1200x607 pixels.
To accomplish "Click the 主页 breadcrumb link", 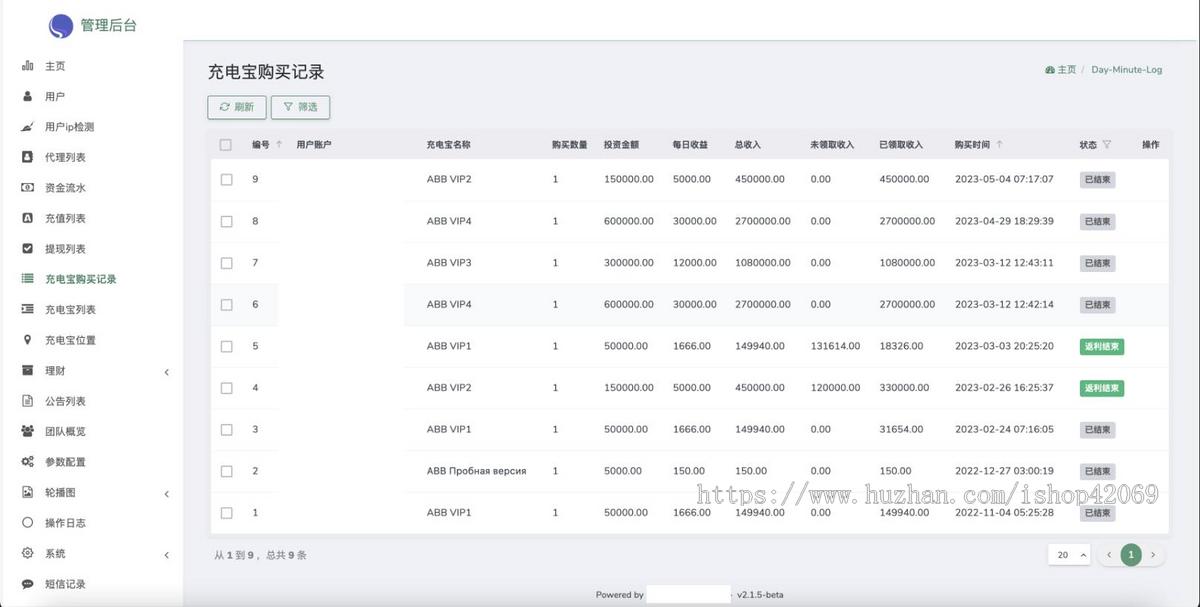I will [1061, 70].
